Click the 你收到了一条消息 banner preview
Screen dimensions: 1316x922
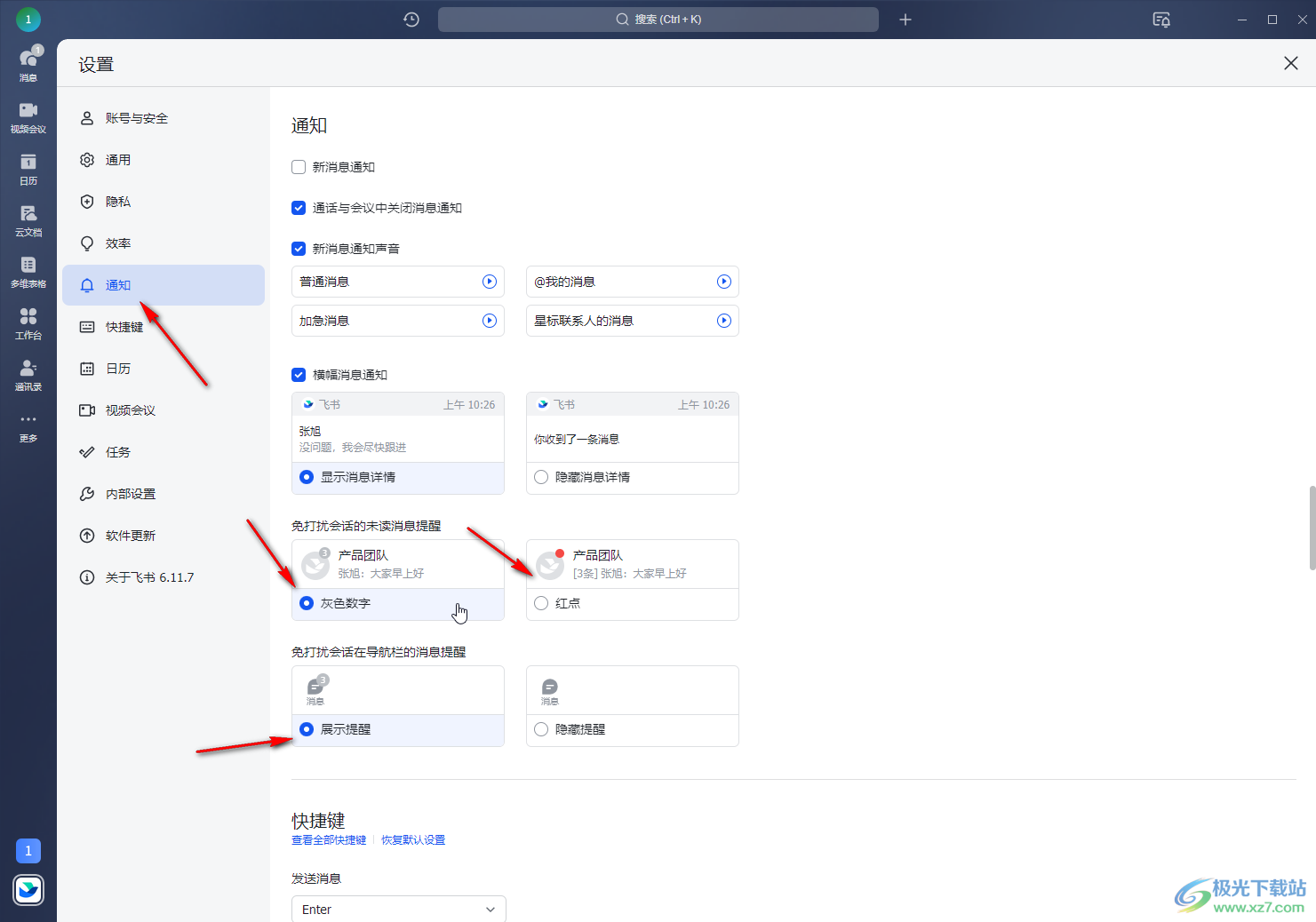633,427
